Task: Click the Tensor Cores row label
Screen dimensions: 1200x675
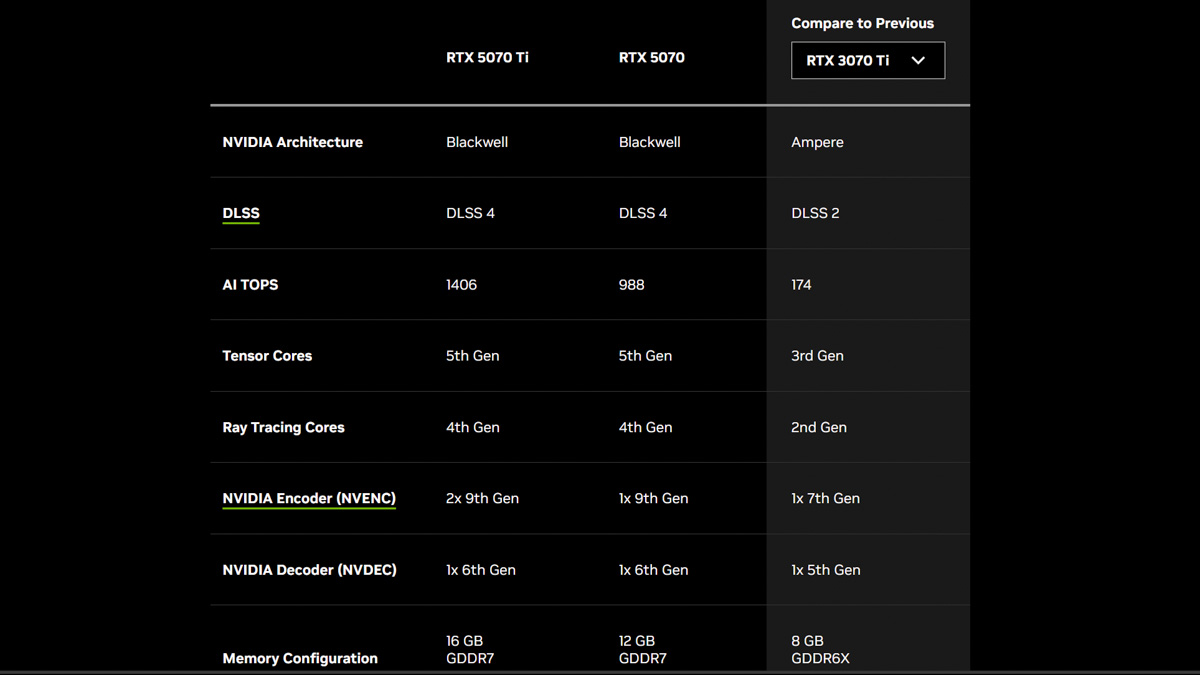Action: [x=267, y=356]
